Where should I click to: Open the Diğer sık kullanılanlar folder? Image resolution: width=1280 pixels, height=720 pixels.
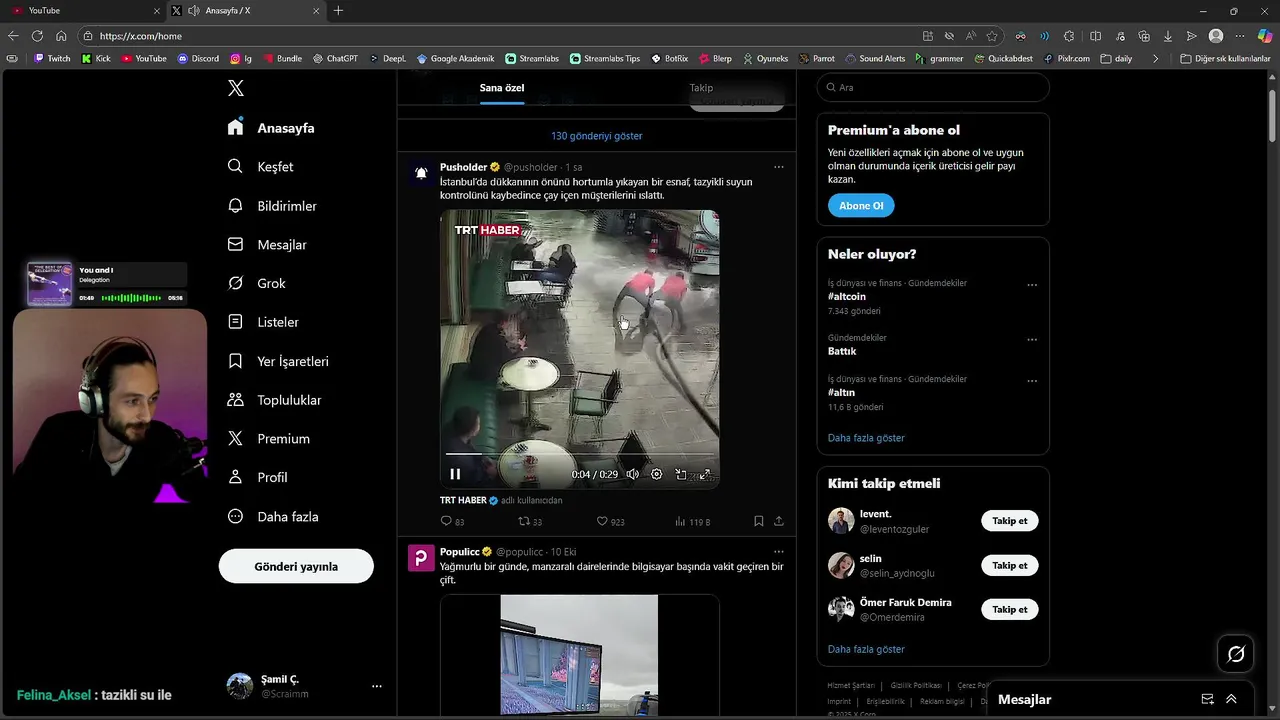click(1225, 59)
